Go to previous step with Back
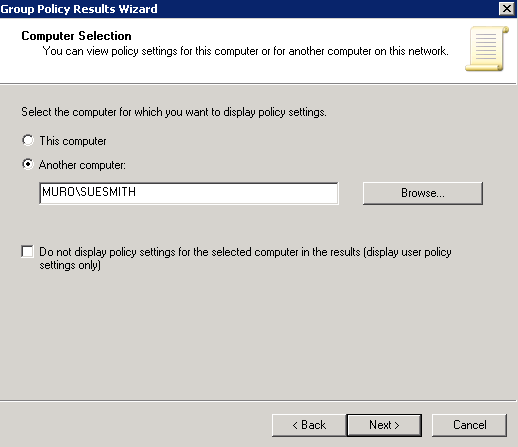 [309, 425]
